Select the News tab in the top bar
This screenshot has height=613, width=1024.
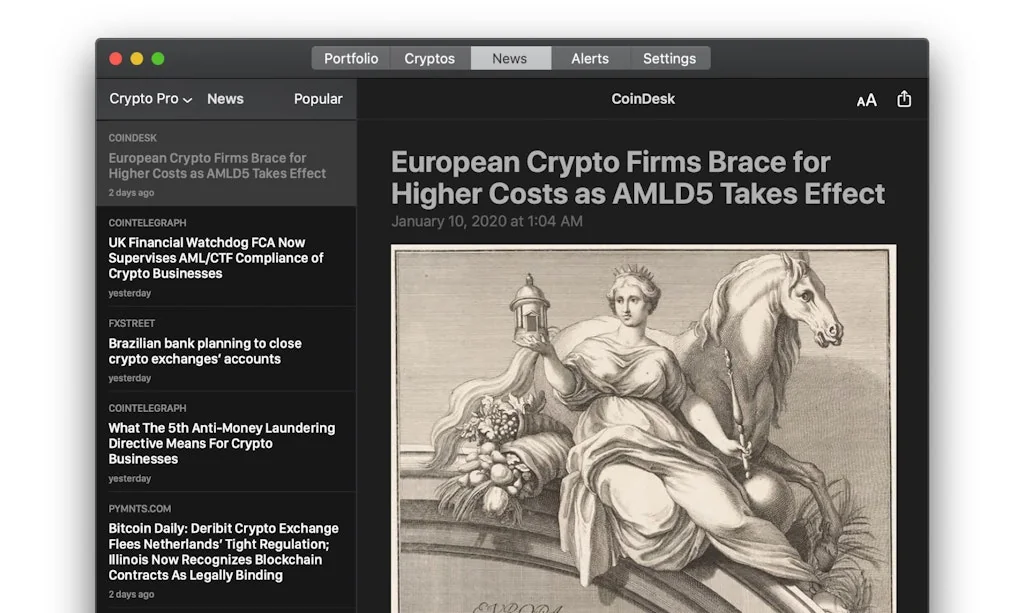tap(510, 58)
